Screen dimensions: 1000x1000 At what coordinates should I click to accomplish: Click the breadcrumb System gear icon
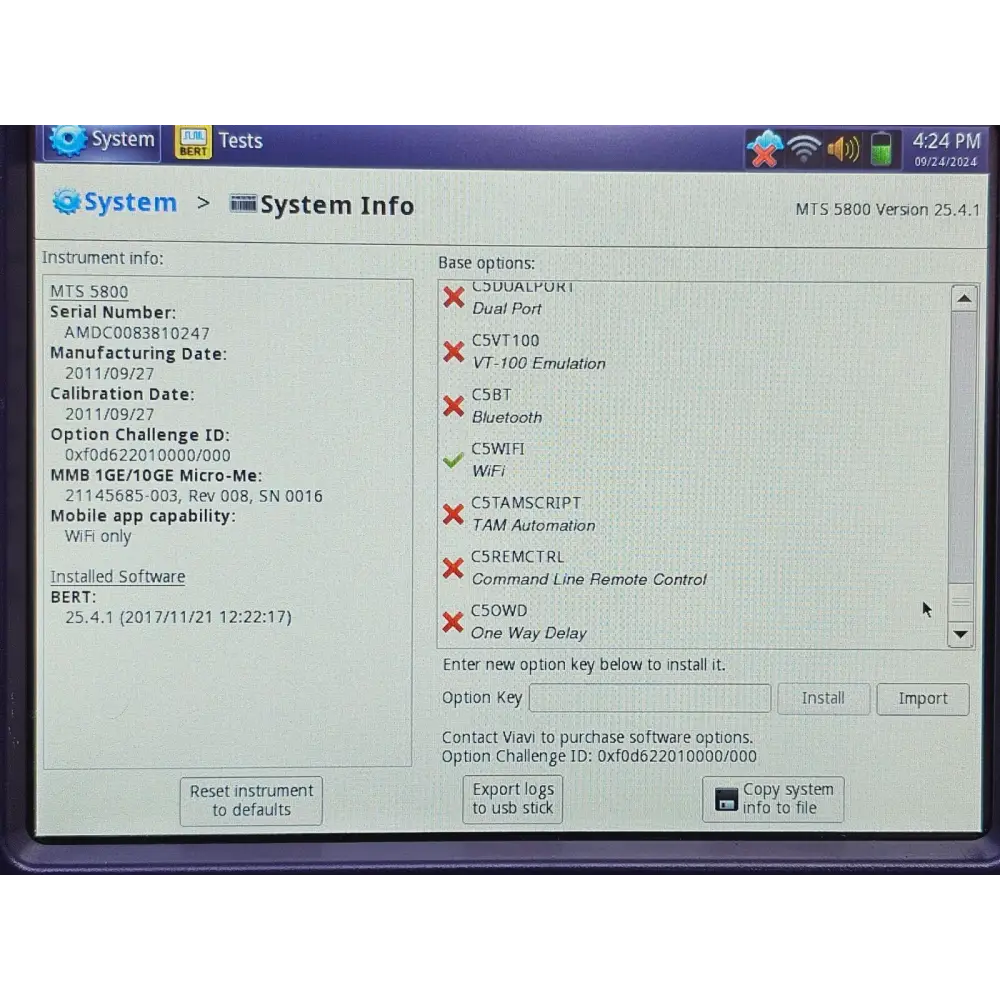click(66, 202)
